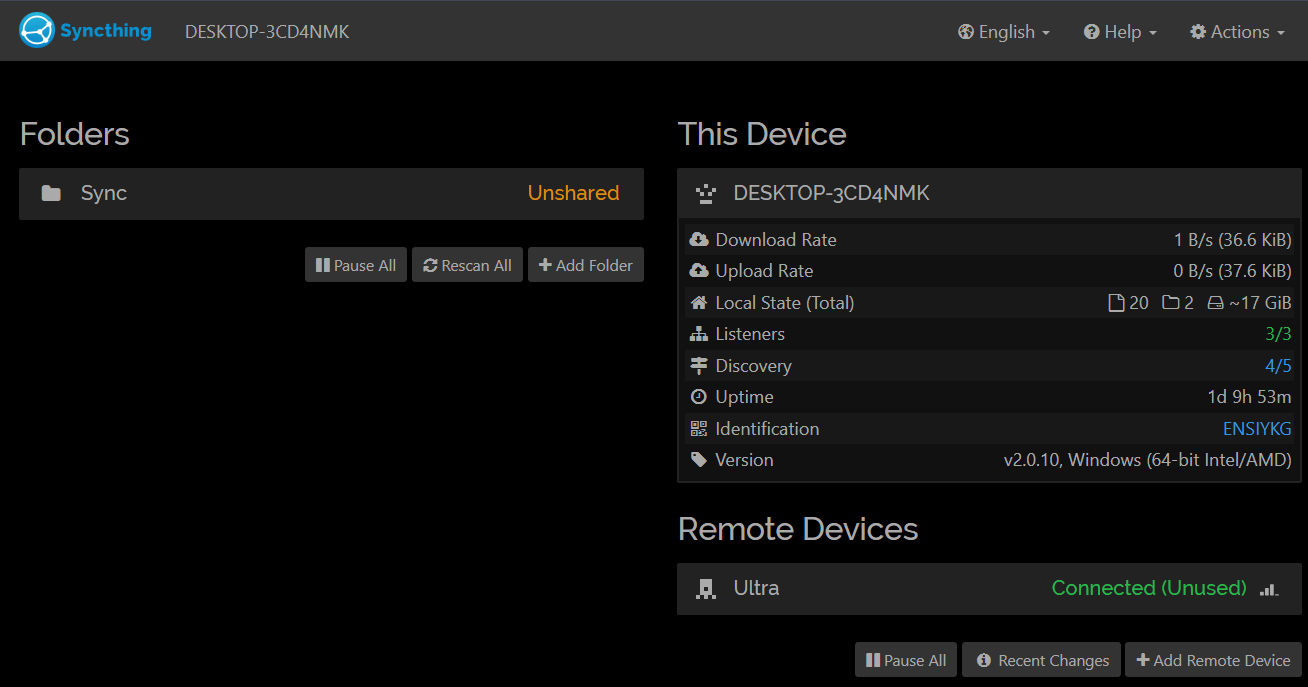Screen dimensions: 1308x687
Task: Click the Identification QR code icon
Action: [698, 429]
